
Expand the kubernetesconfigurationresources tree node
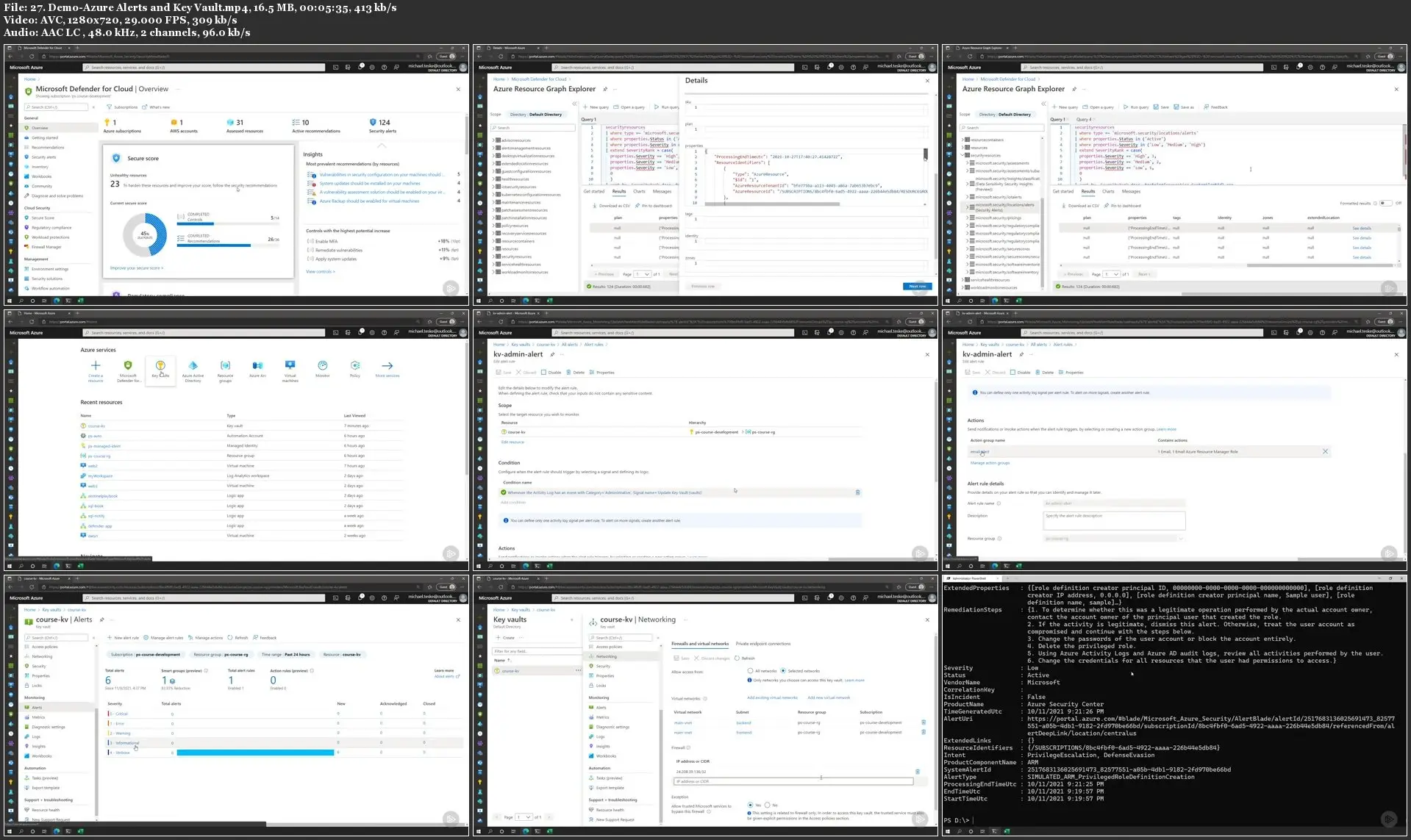click(493, 195)
